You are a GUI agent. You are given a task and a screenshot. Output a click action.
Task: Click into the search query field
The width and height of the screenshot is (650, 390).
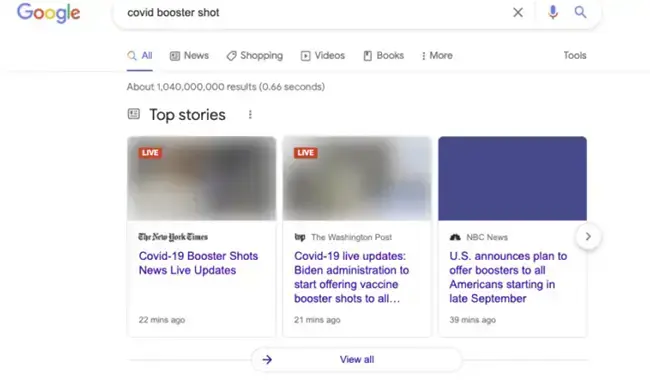[x=315, y=12]
